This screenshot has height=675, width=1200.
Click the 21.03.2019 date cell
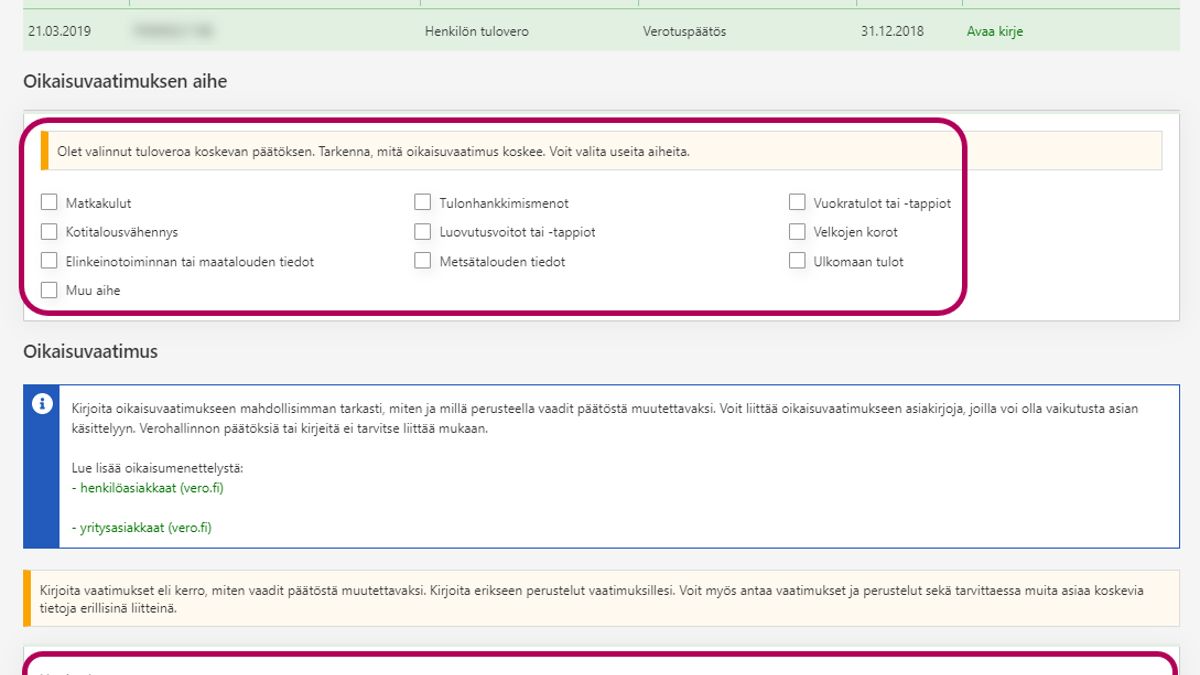(x=58, y=31)
